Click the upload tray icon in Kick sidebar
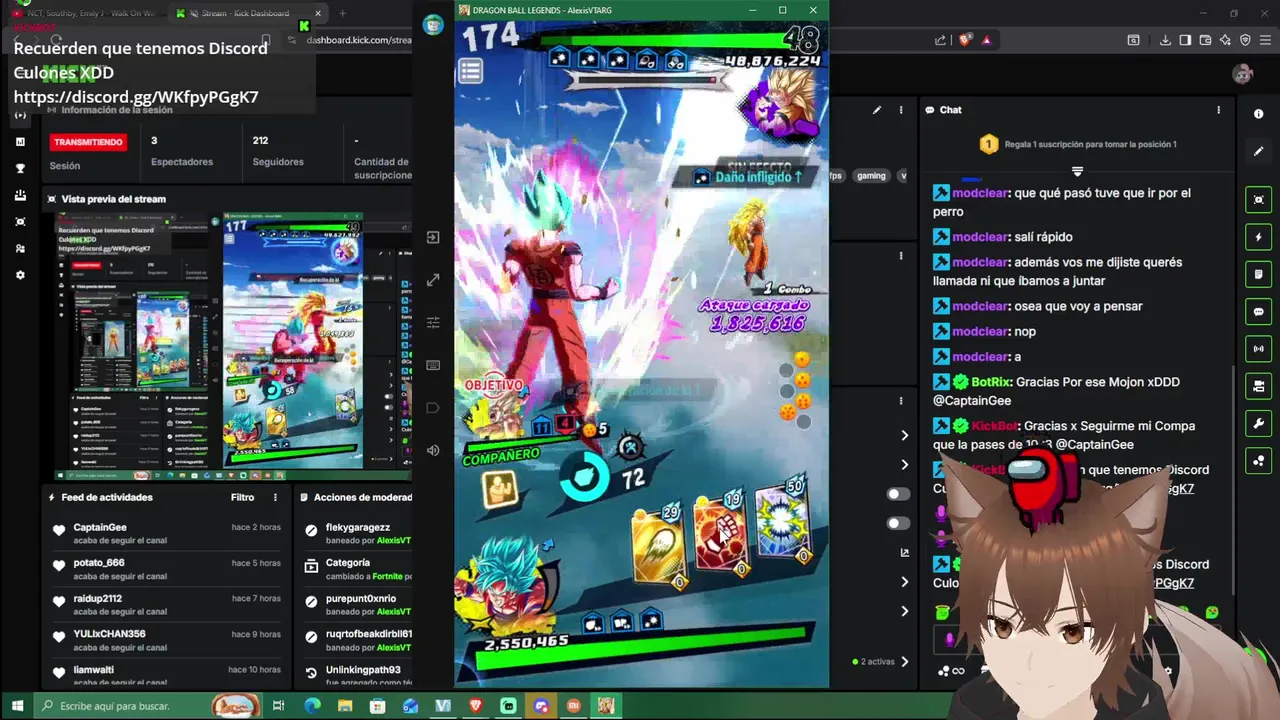Viewport: 1280px width, 720px height. point(20,195)
